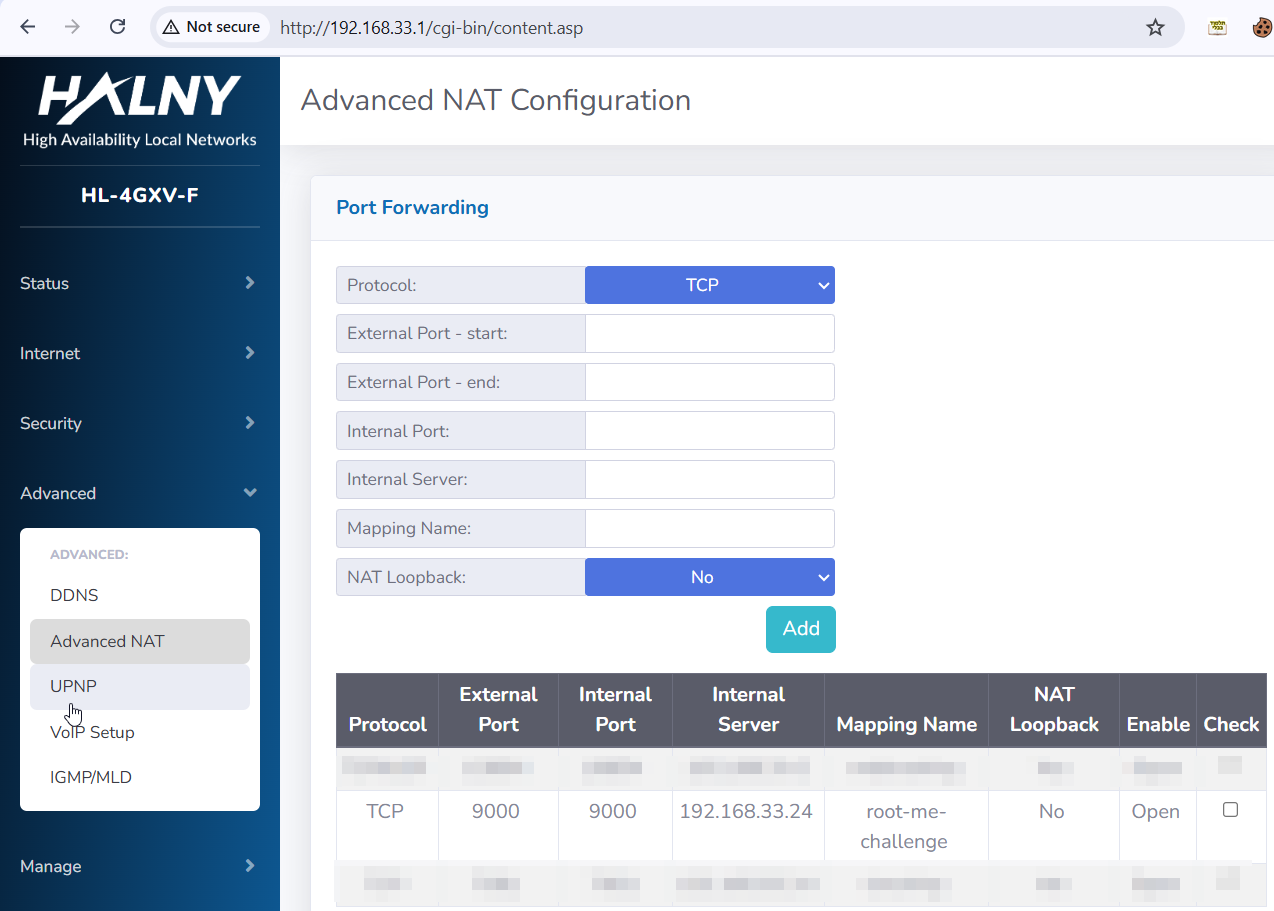Open the VoIP Setup page
This screenshot has width=1274, height=911.
click(92, 732)
